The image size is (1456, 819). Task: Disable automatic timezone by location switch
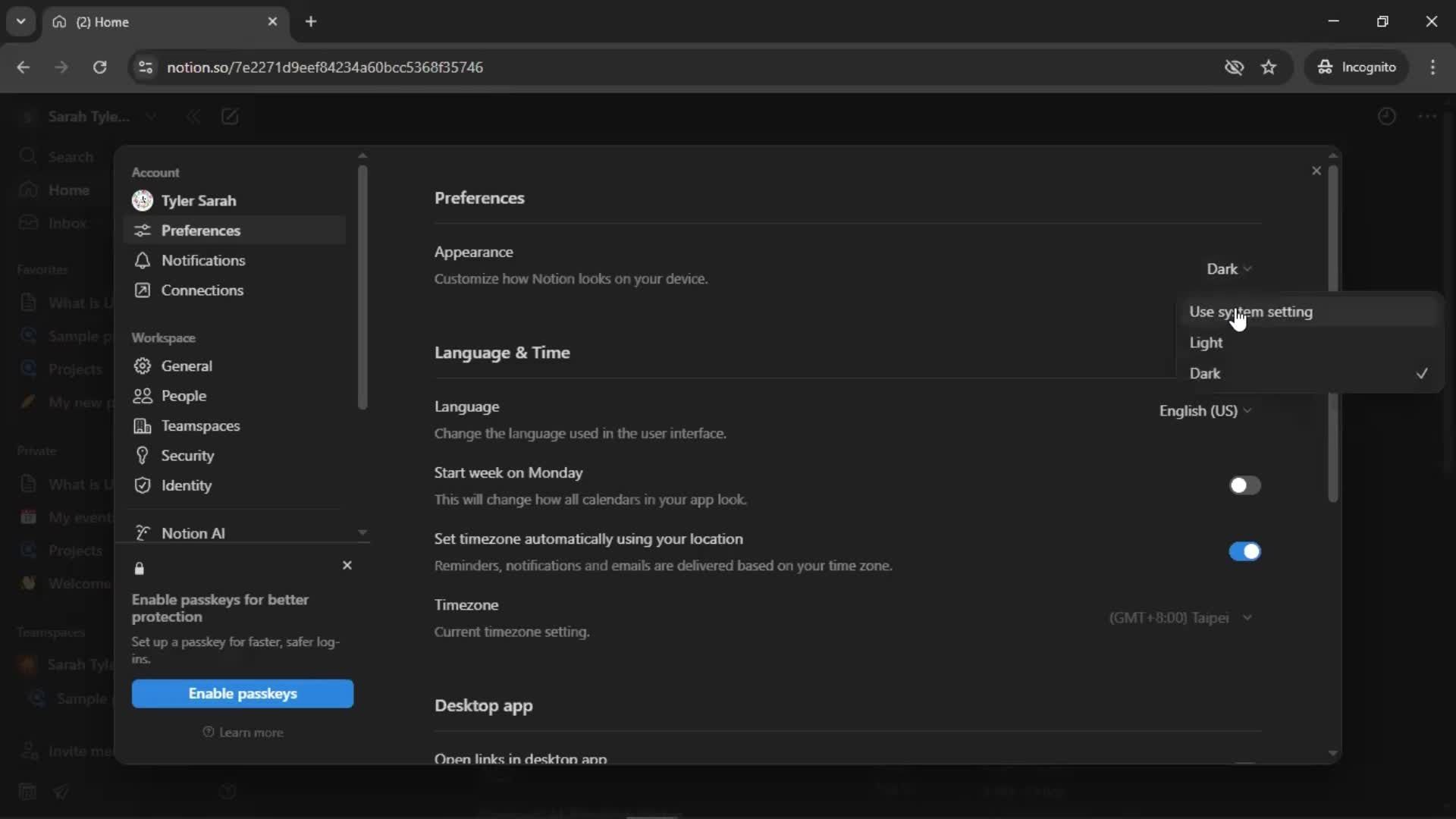1244,551
